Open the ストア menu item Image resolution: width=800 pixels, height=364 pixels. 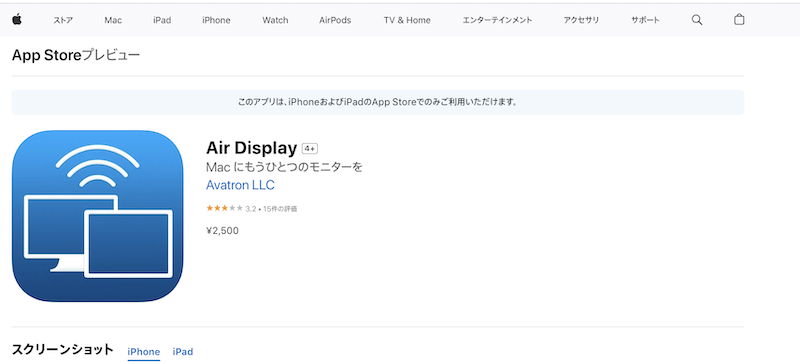click(x=63, y=20)
